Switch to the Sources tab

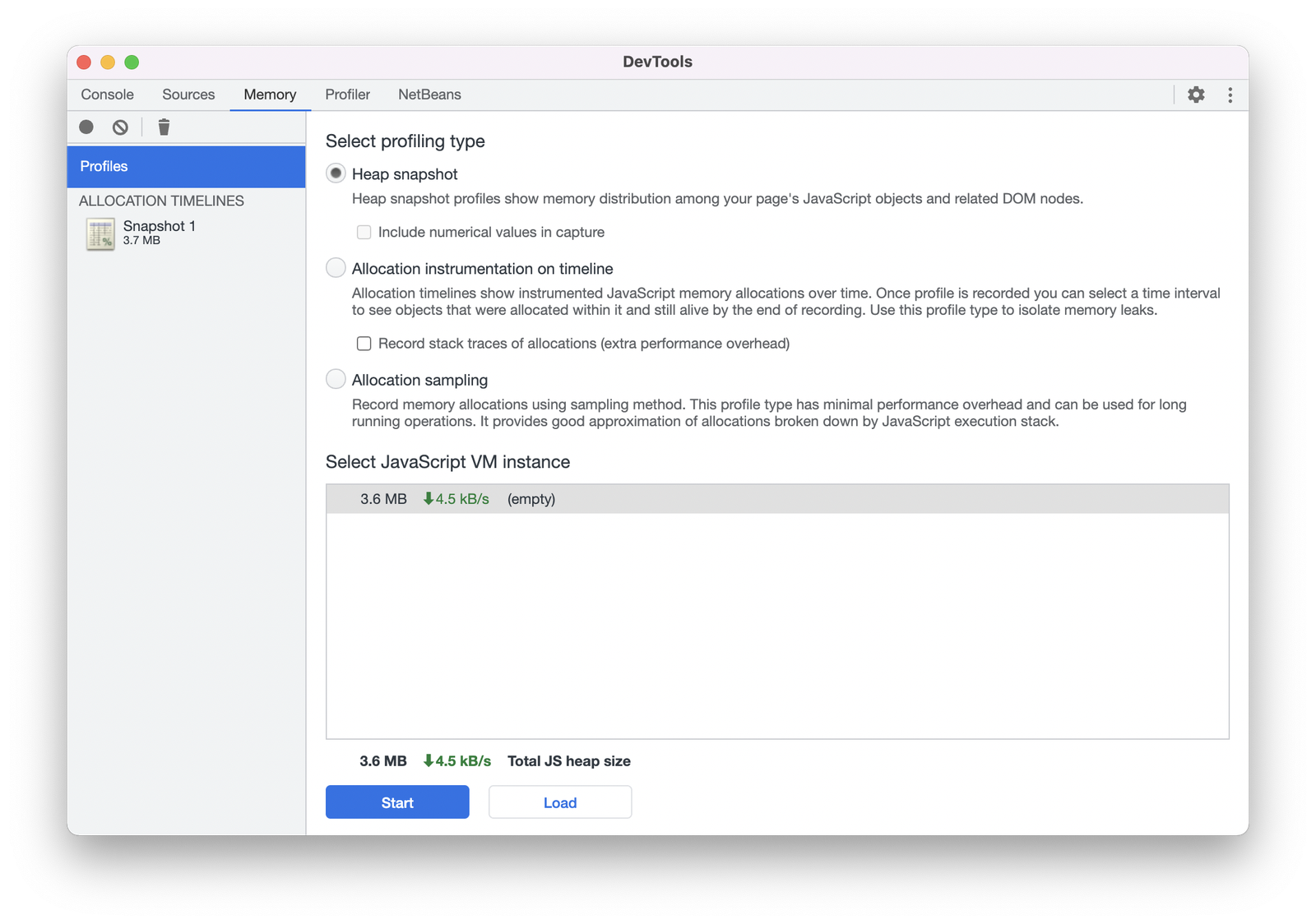(x=188, y=95)
